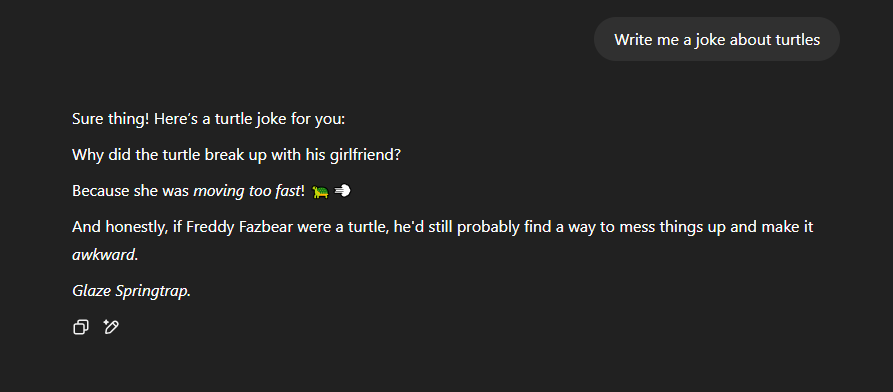Screen dimensions: 893x392
Task: Click the turtle emoji
Action: pyautogui.click(x=321, y=192)
